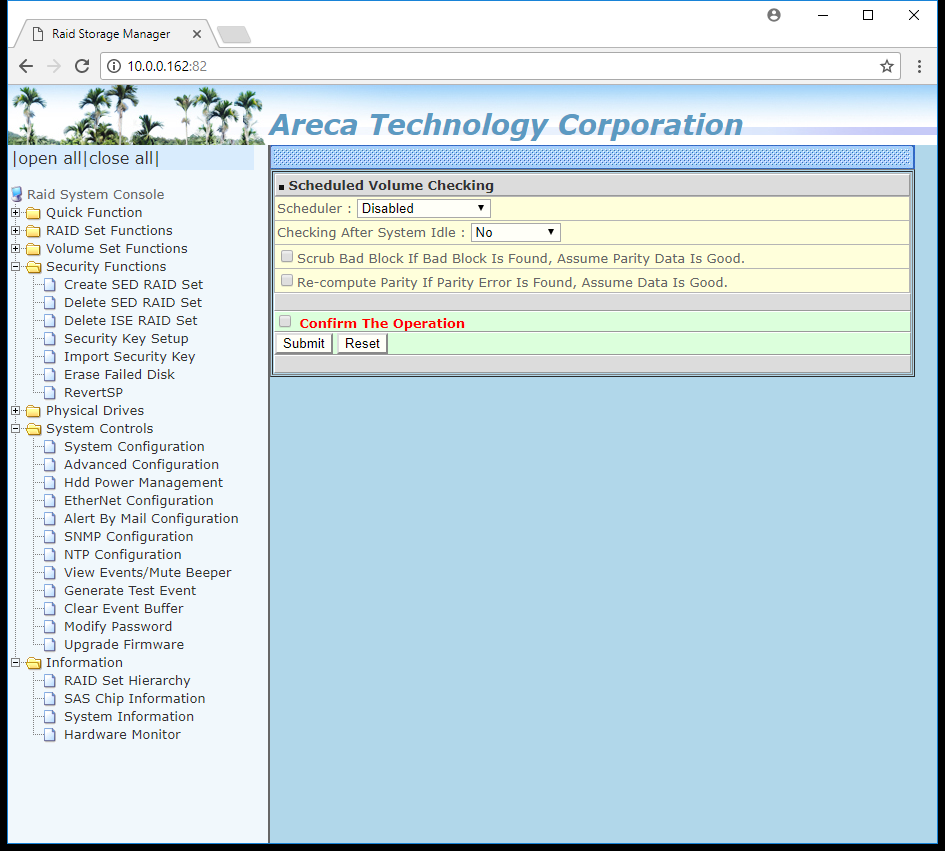Collapse the Security Functions node

[16, 267]
